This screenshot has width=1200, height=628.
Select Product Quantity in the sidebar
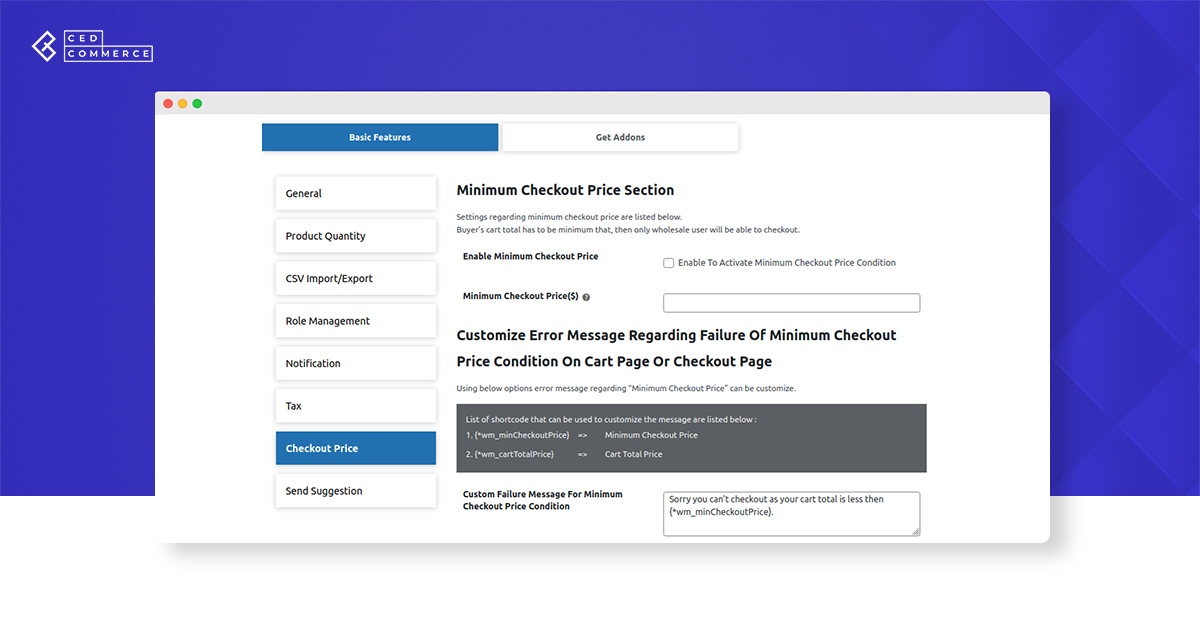point(356,236)
